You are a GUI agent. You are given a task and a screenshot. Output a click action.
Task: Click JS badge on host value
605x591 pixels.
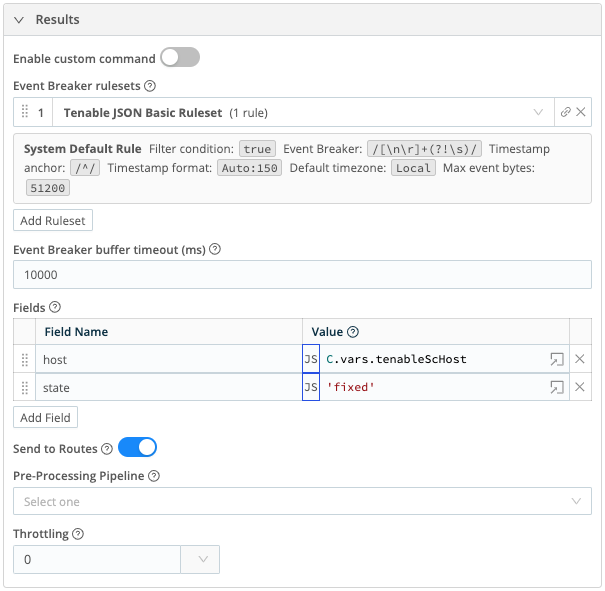point(311,359)
